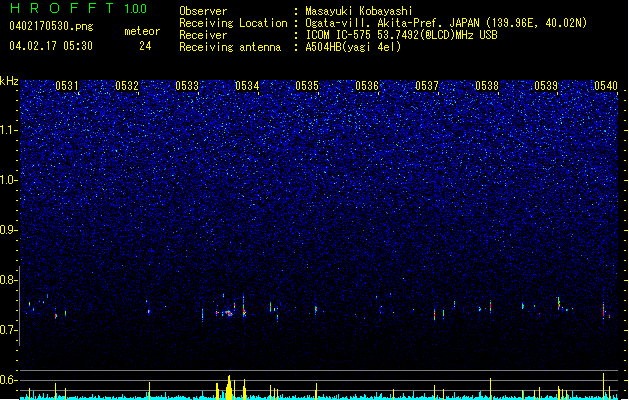Click the 0540 time marker
629x400 pixels.
pyautogui.click(x=606, y=86)
